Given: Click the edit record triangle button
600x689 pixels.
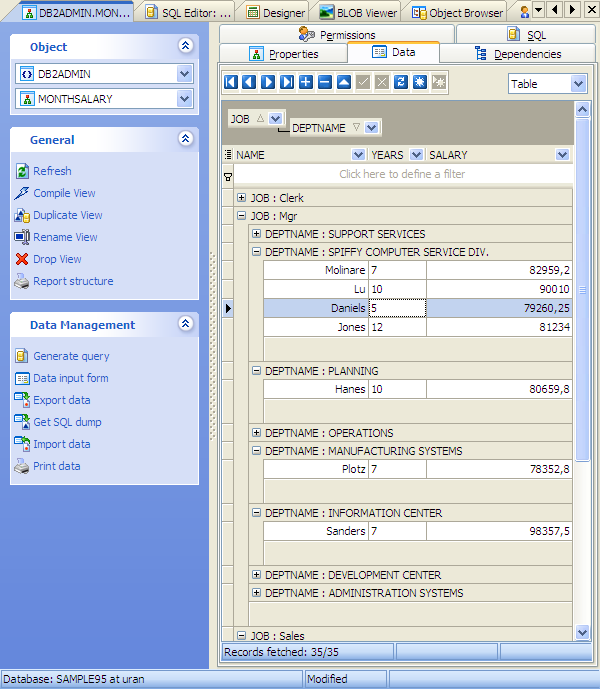Looking at the screenshot, I should point(344,82).
